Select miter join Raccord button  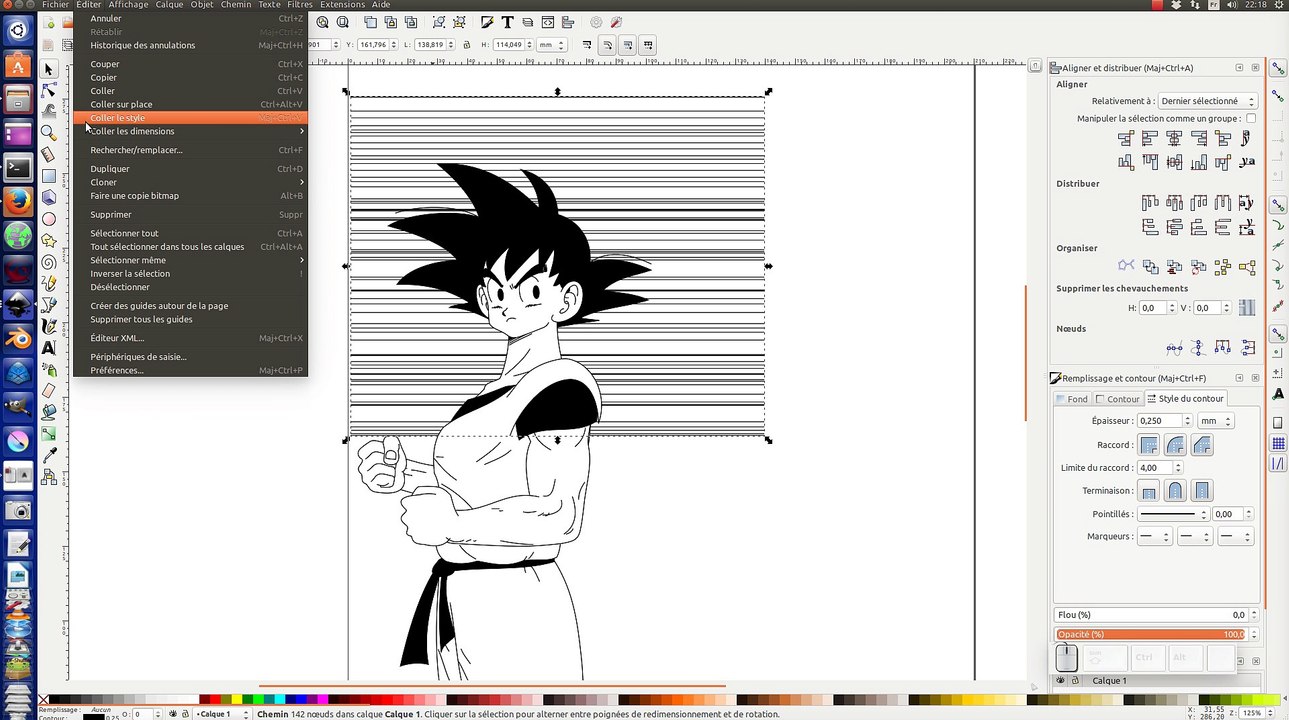tap(1149, 445)
